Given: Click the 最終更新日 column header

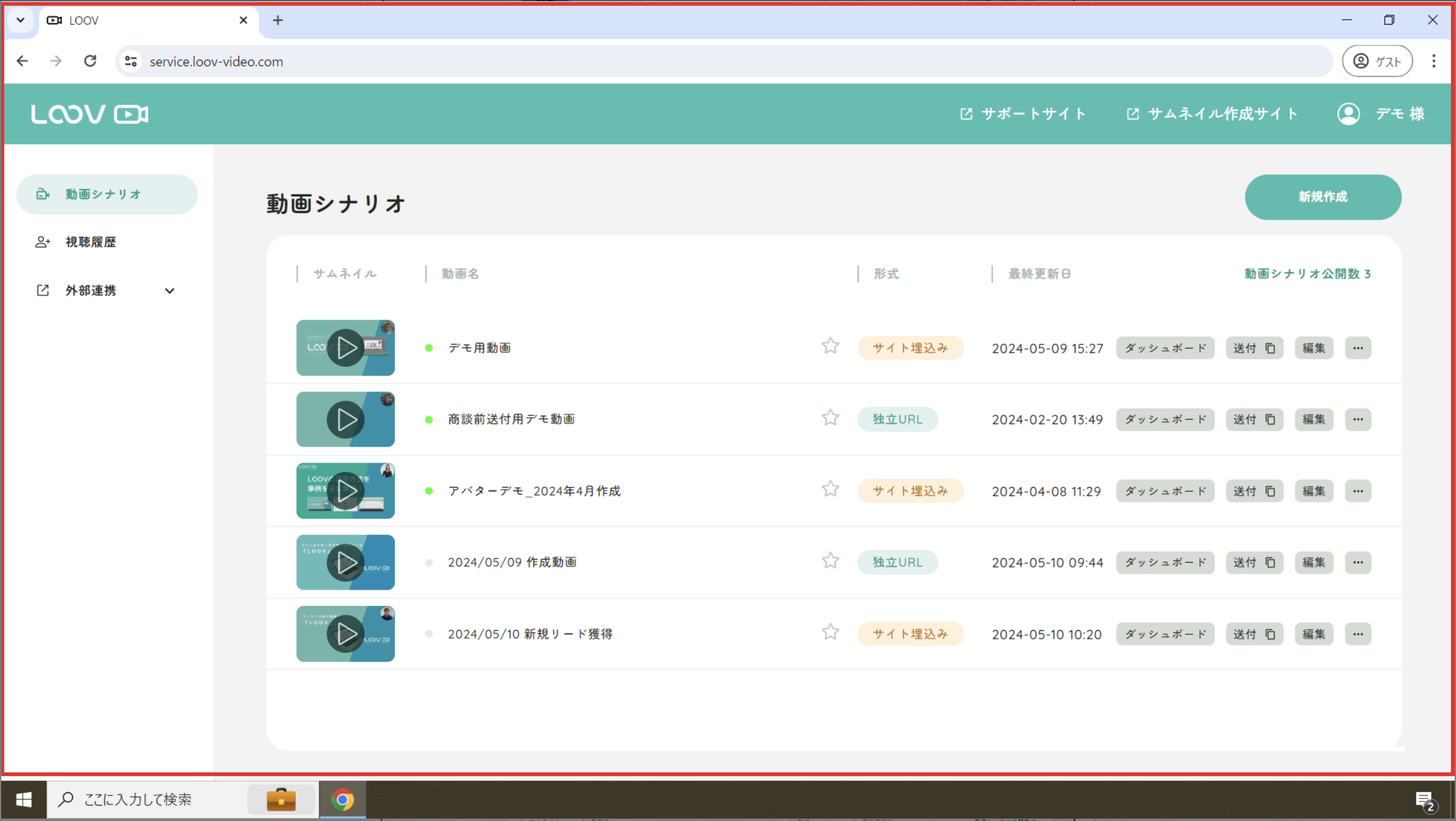Looking at the screenshot, I should coord(1040,274).
